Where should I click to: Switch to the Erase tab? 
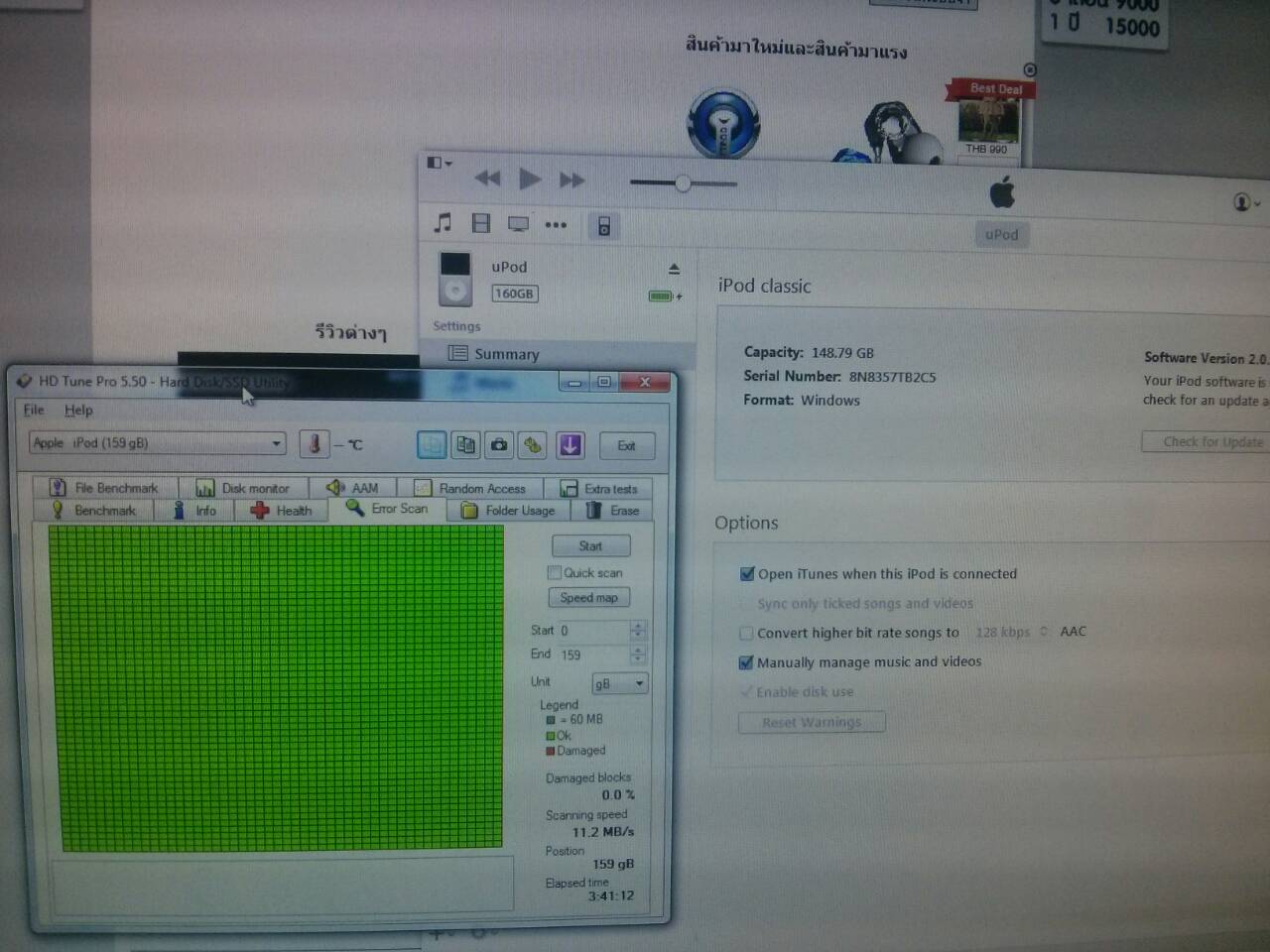[612, 511]
